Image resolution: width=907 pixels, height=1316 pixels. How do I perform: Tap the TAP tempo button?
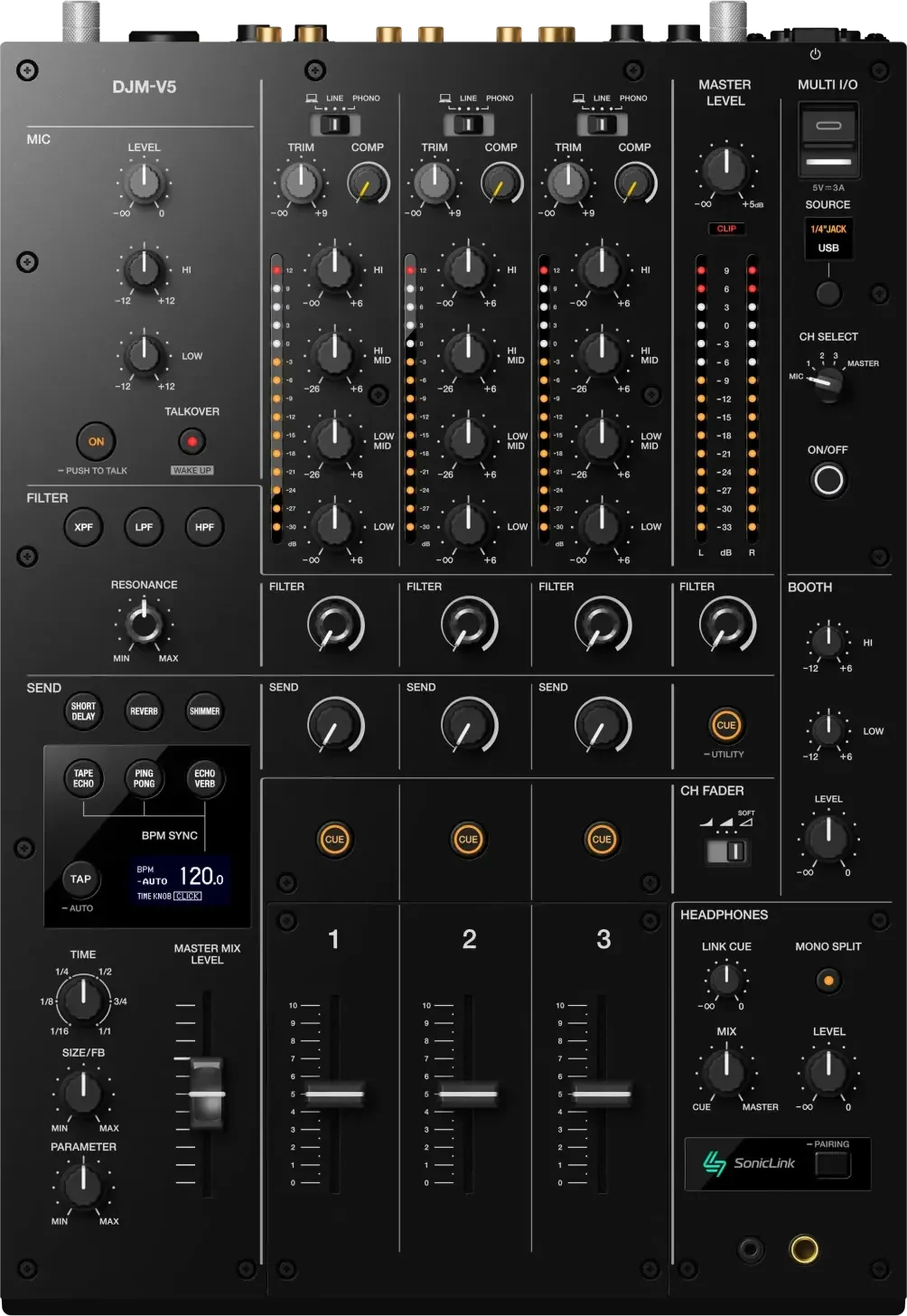point(81,879)
